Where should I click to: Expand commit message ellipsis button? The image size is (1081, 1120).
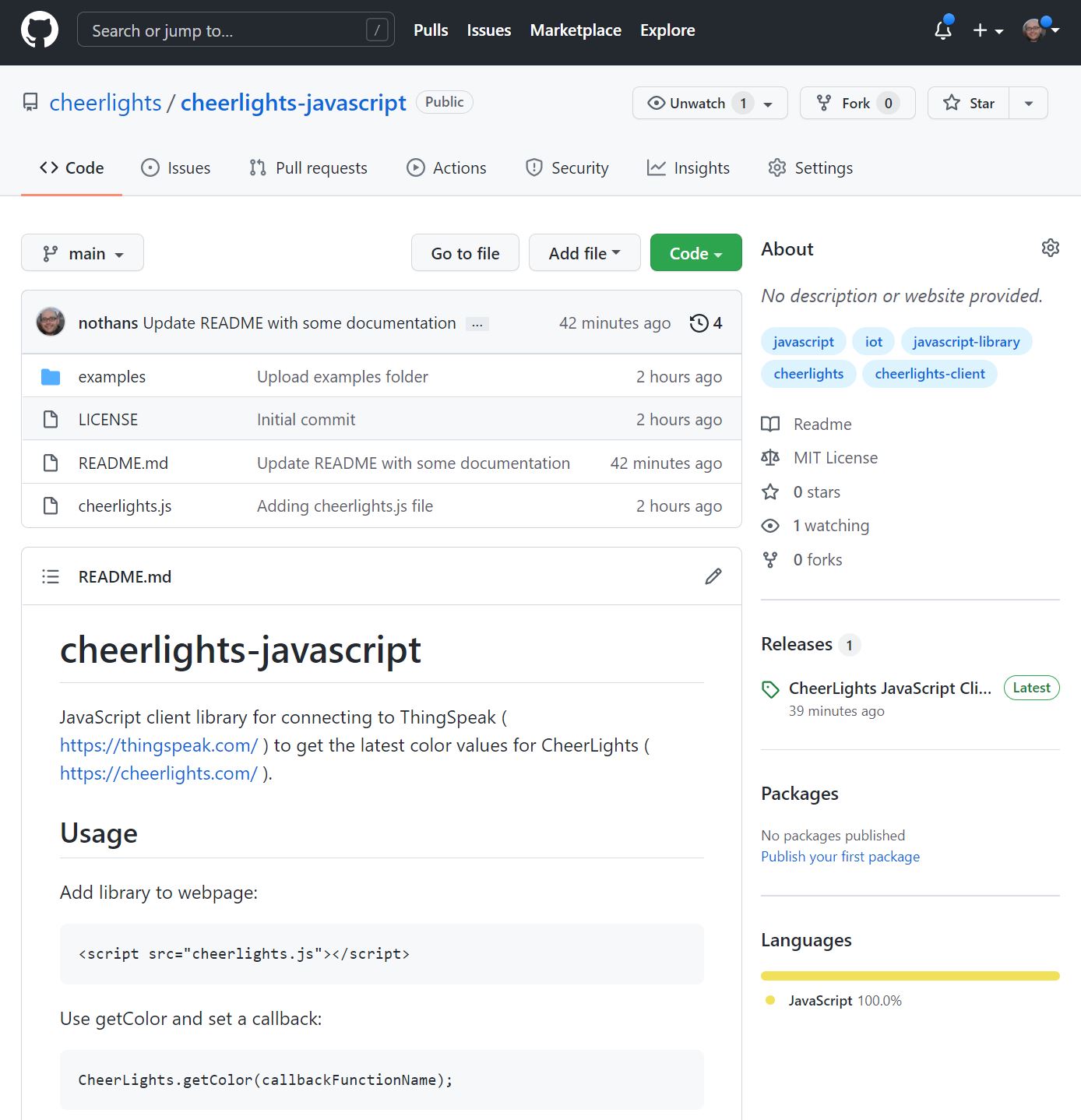pos(477,324)
